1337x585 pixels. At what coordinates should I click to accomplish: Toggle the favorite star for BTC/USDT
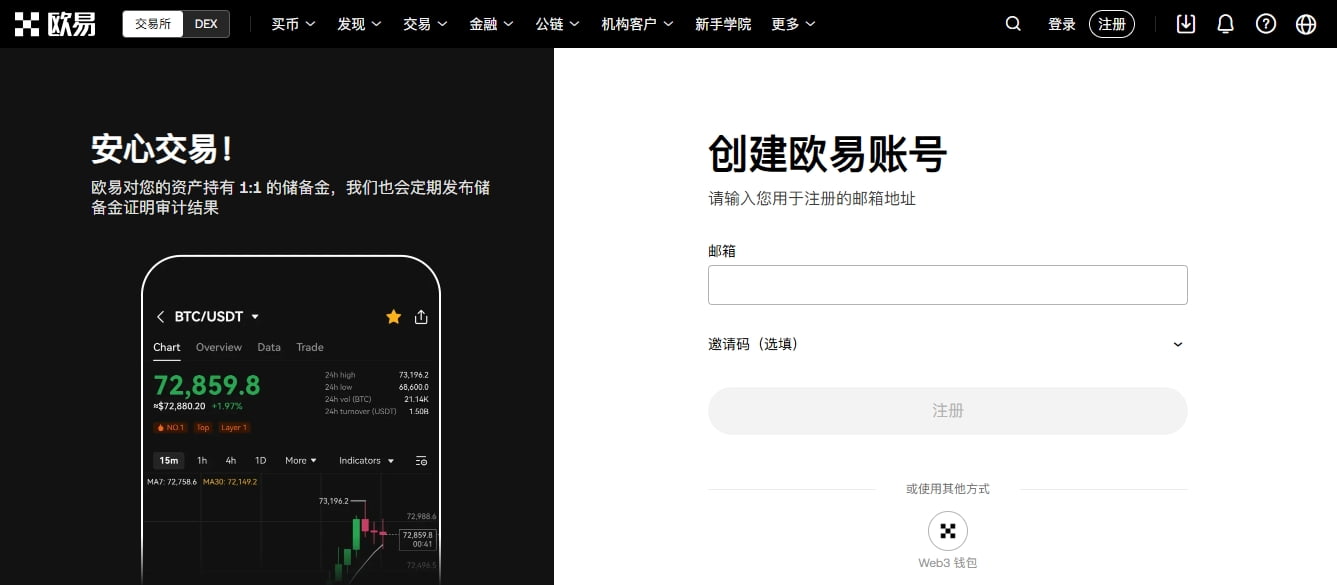(x=393, y=316)
